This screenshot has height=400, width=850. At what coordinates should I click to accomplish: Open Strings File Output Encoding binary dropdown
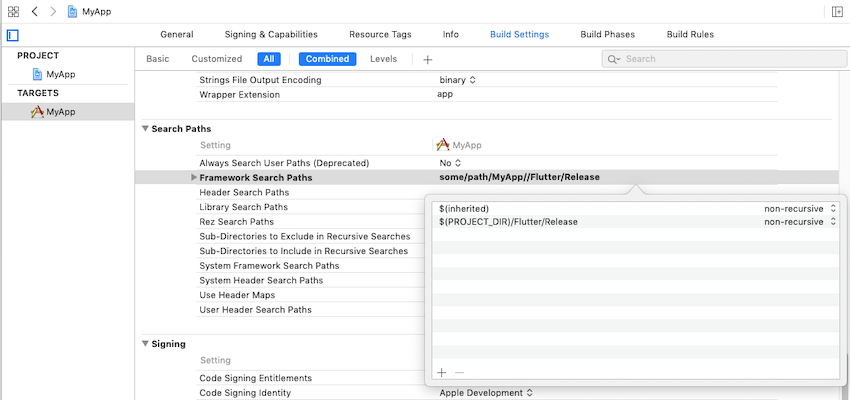click(x=457, y=80)
